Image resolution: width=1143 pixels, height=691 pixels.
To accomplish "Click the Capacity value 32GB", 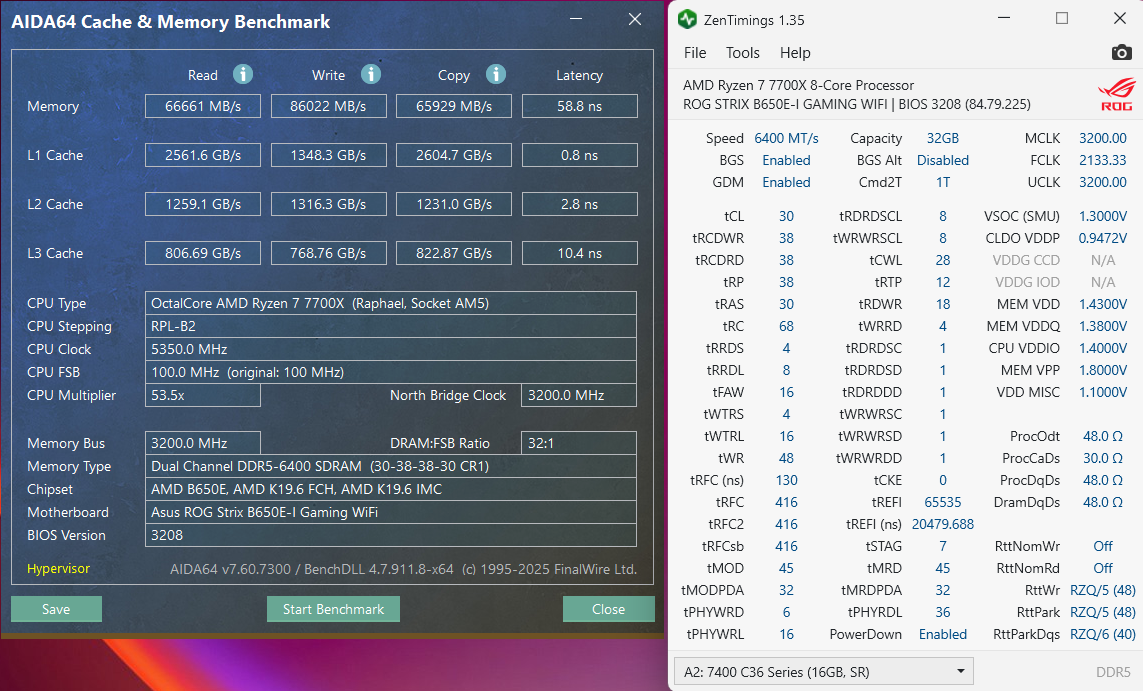I will click(x=943, y=138).
